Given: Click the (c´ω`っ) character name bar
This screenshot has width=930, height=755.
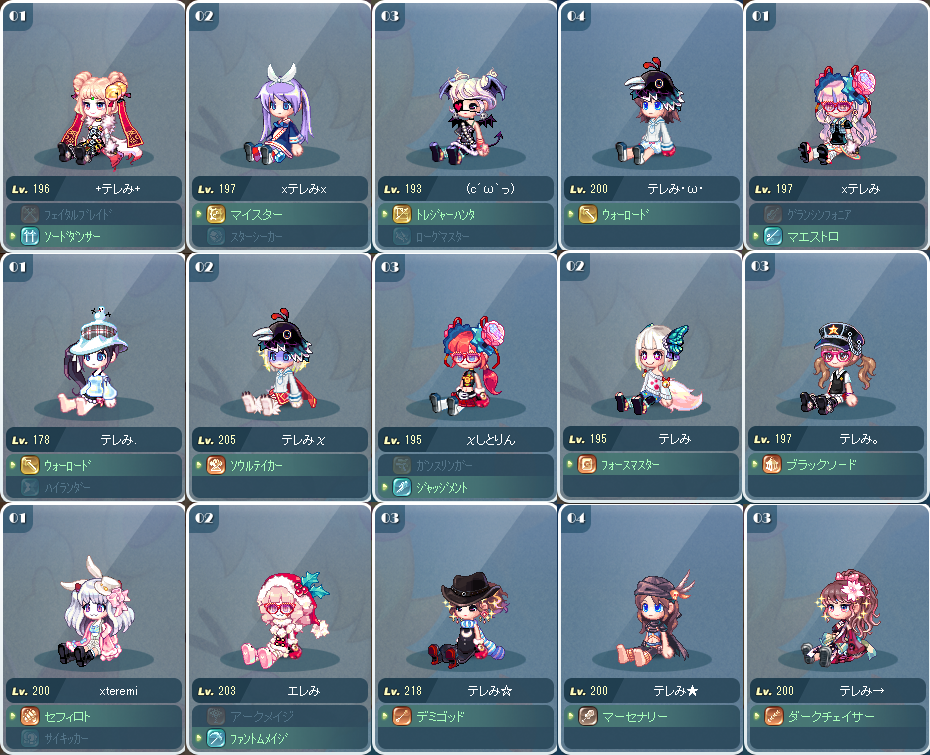Looking at the screenshot, I should click(466, 189).
